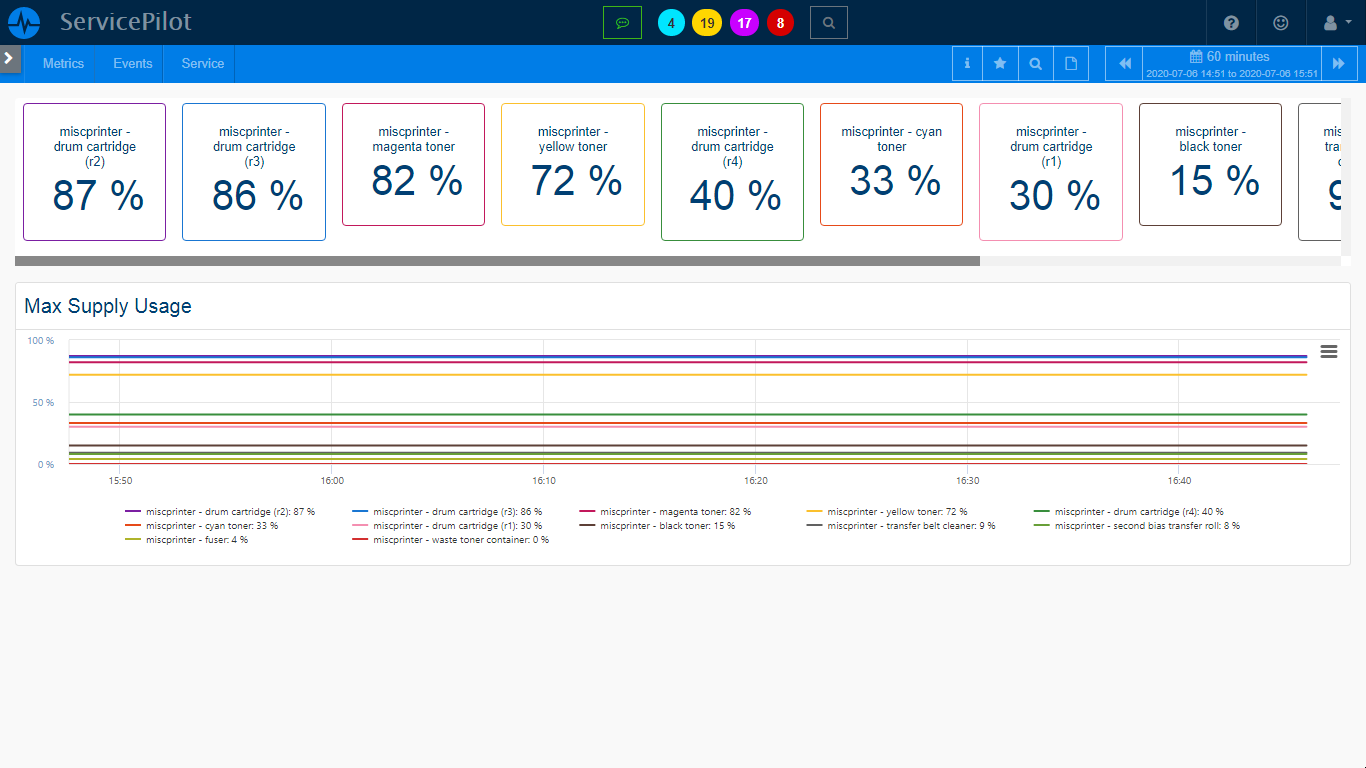This screenshot has width=1366, height=768.
Task: Open the help question mark icon
Action: 1231,22
